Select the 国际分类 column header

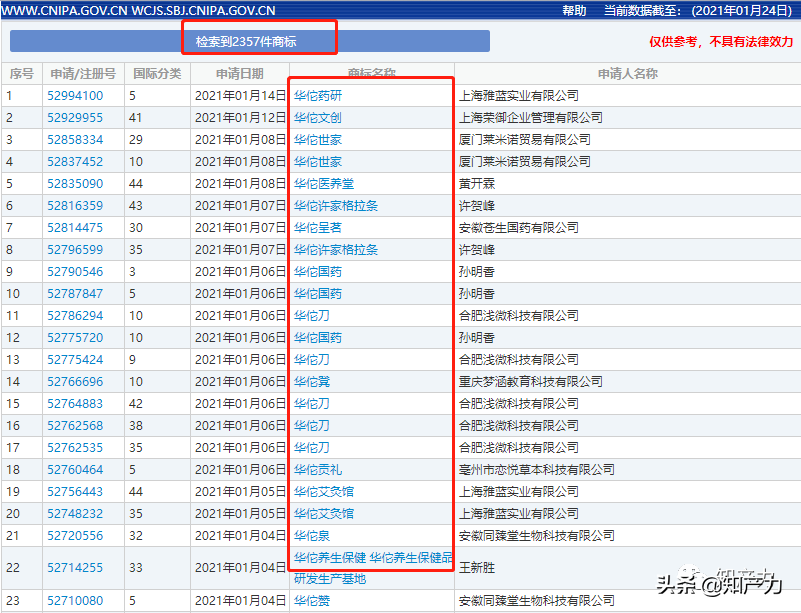tap(157, 74)
